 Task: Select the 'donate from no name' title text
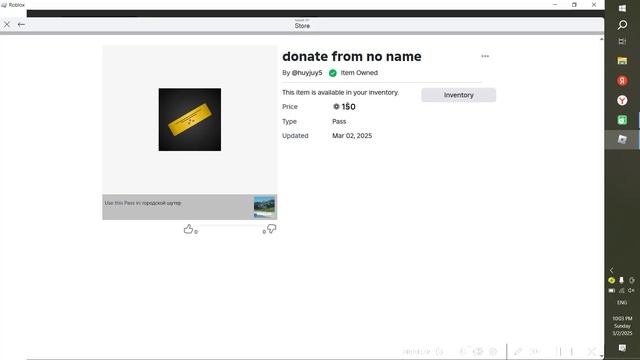pyautogui.click(x=351, y=56)
